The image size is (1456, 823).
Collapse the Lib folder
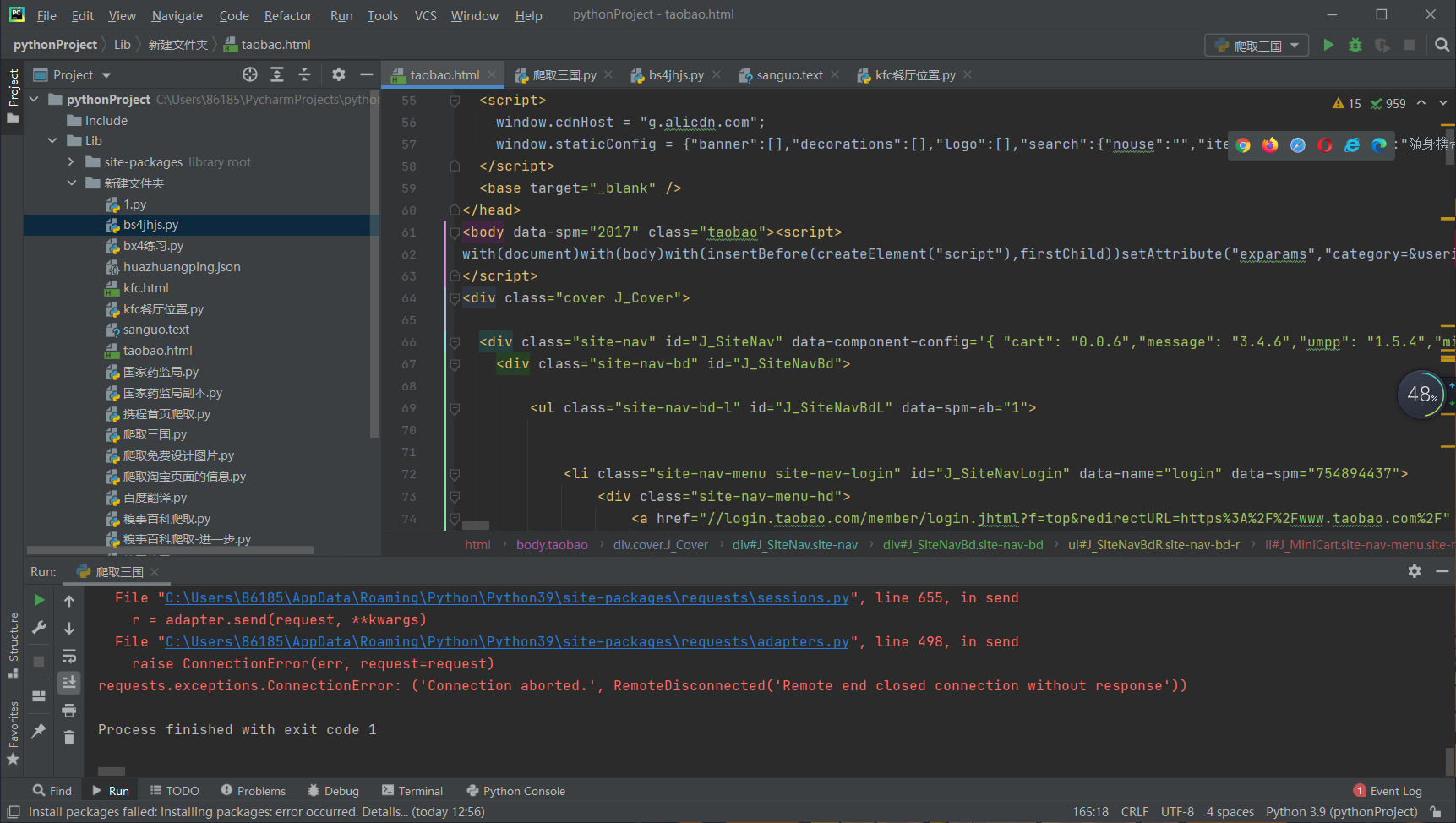(x=52, y=141)
